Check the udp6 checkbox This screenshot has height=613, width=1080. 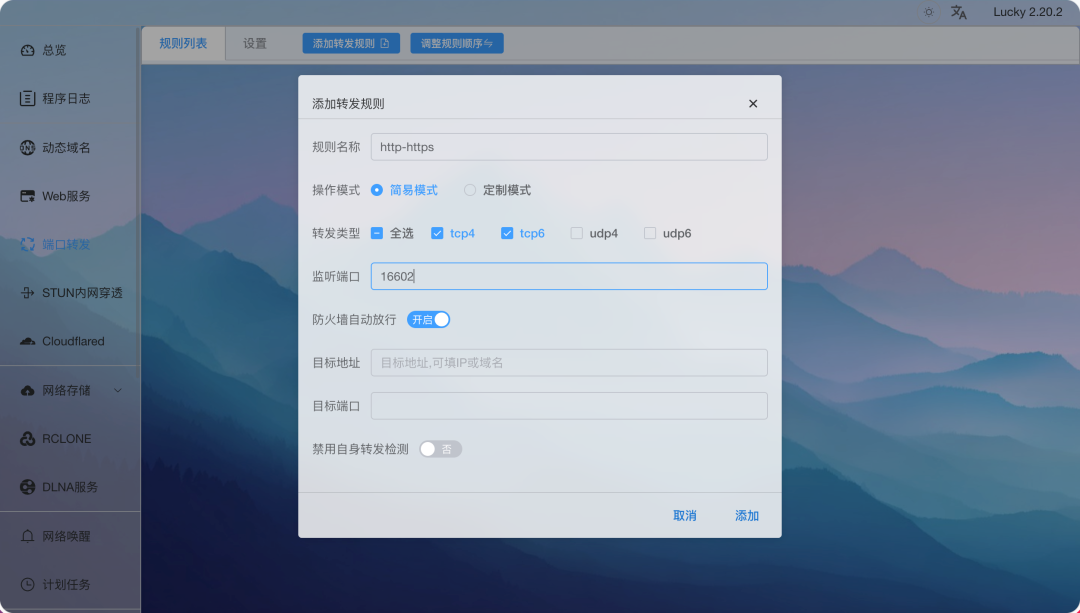[x=650, y=233]
